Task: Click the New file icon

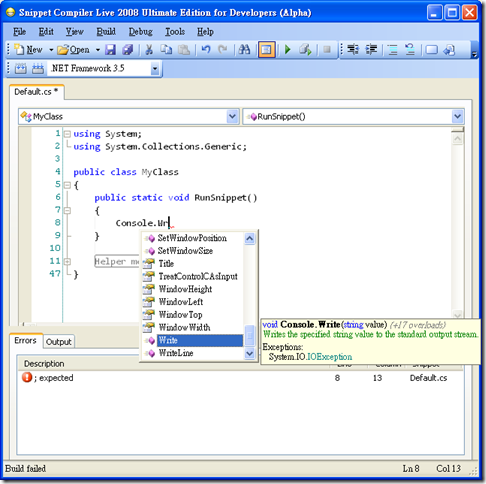Action: (x=20, y=50)
